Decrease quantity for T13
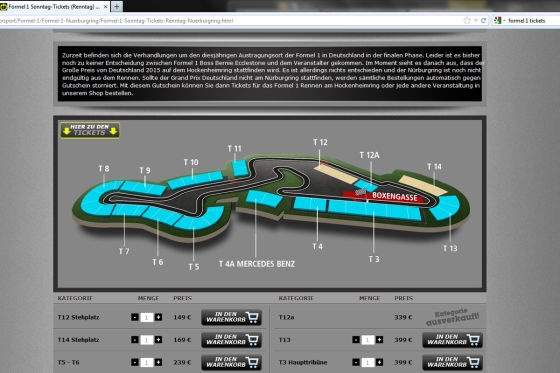The width and height of the screenshot is (560, 373). pos(356,340)
